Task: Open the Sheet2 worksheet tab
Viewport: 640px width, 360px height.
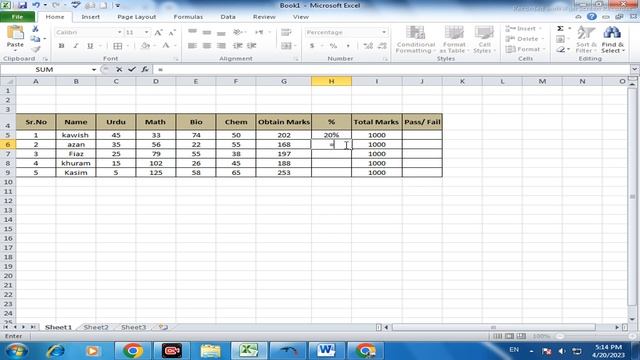Action: 96,327
